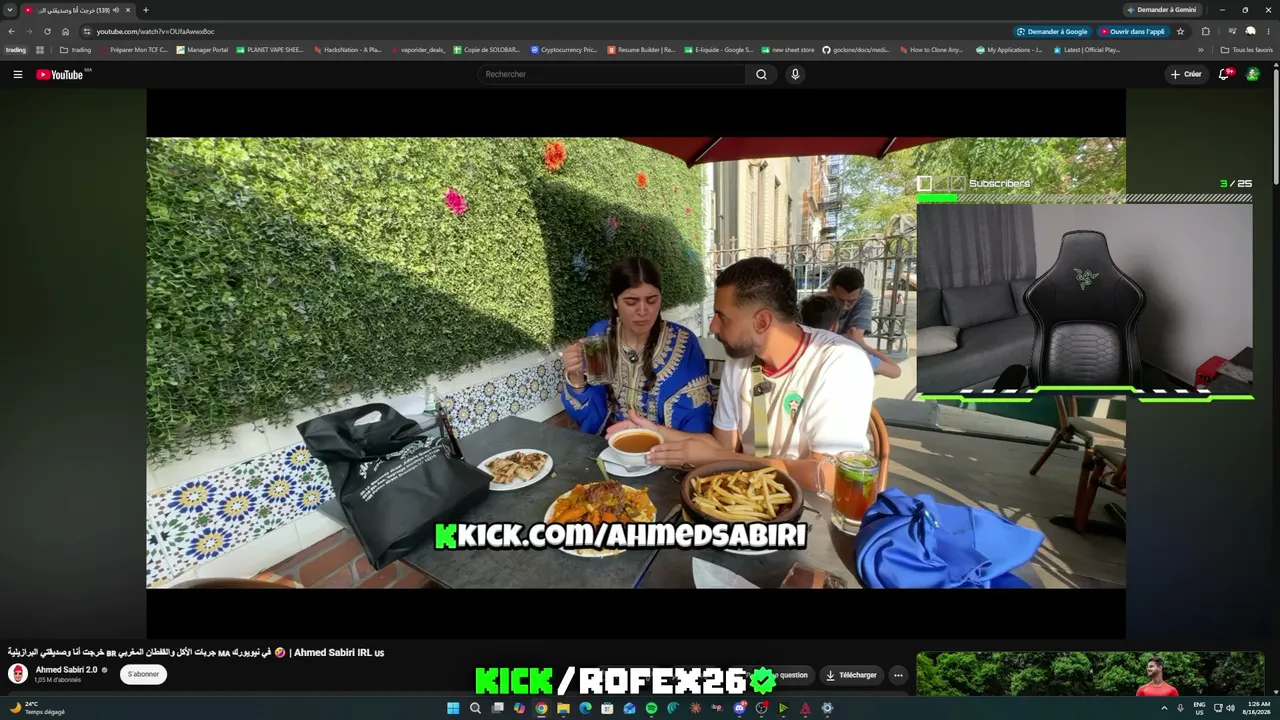Open YouTube notifications bell
Viewport: 1280px width, 720px height.
pyautogui.click(x=1224, y=74)
